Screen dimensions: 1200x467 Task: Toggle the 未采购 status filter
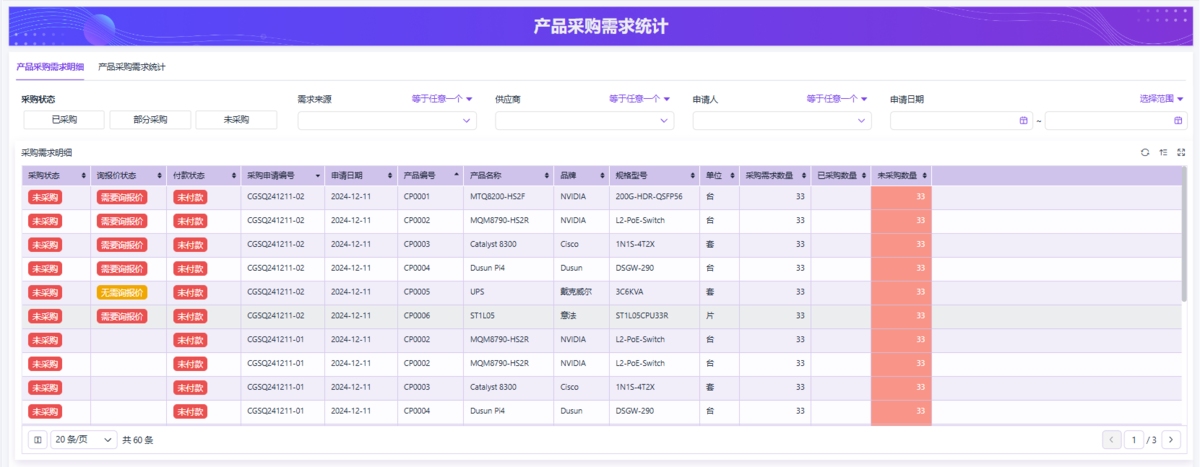coord(236,120)
